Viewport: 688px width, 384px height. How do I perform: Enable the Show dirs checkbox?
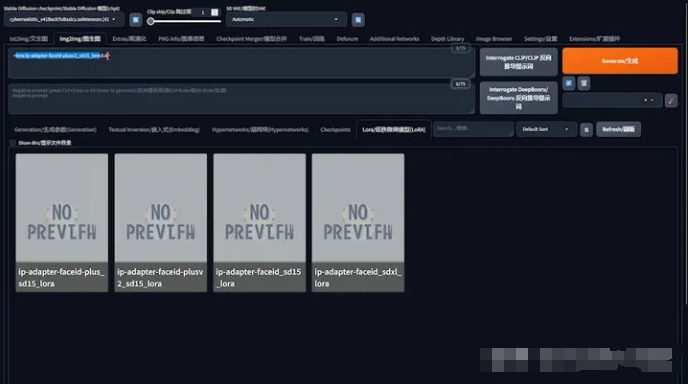[x=13, y=143]
